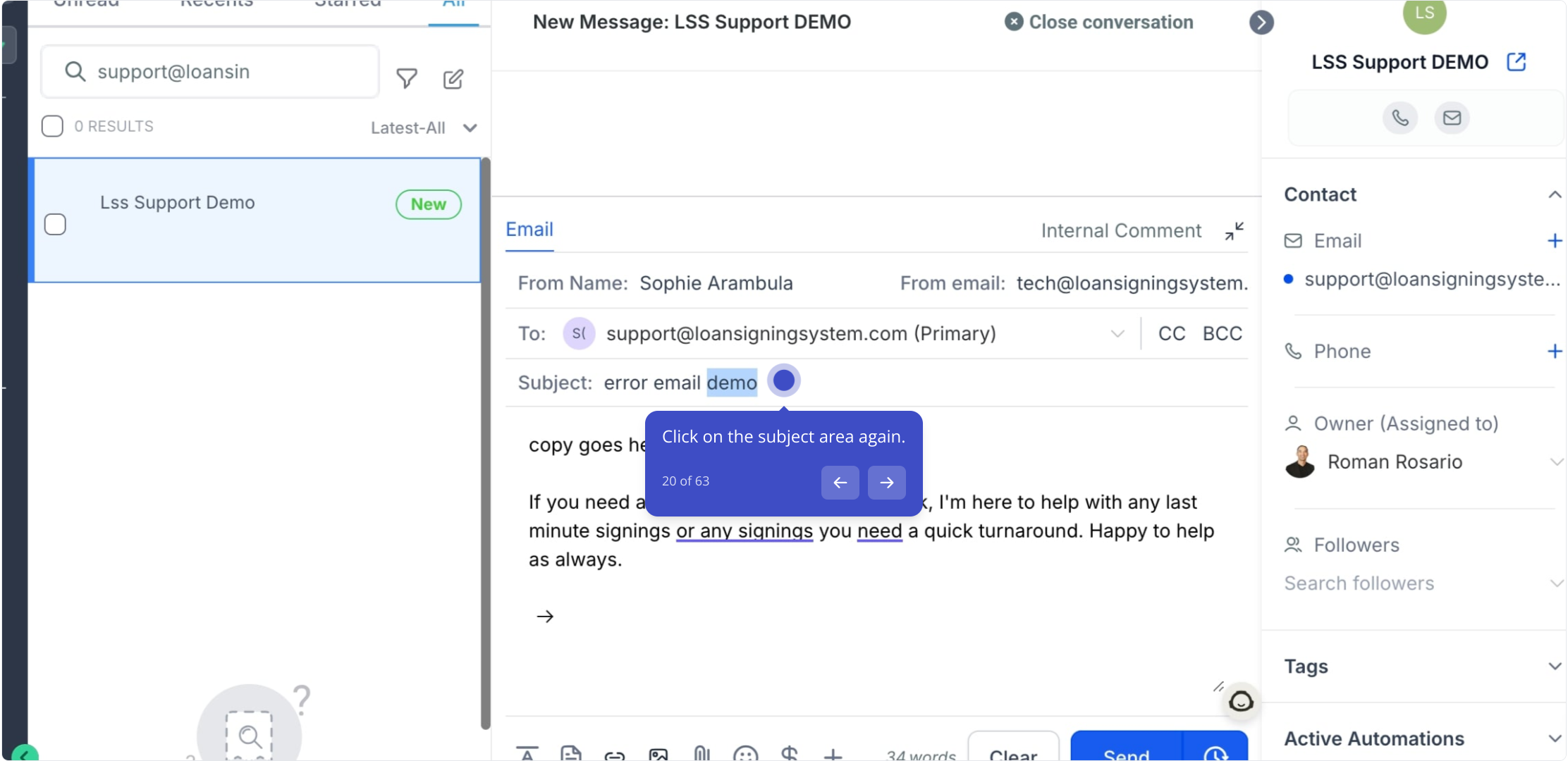Add BCC recipients
The height and width of the screenshot is (761, 1568).
(1222, 333)
